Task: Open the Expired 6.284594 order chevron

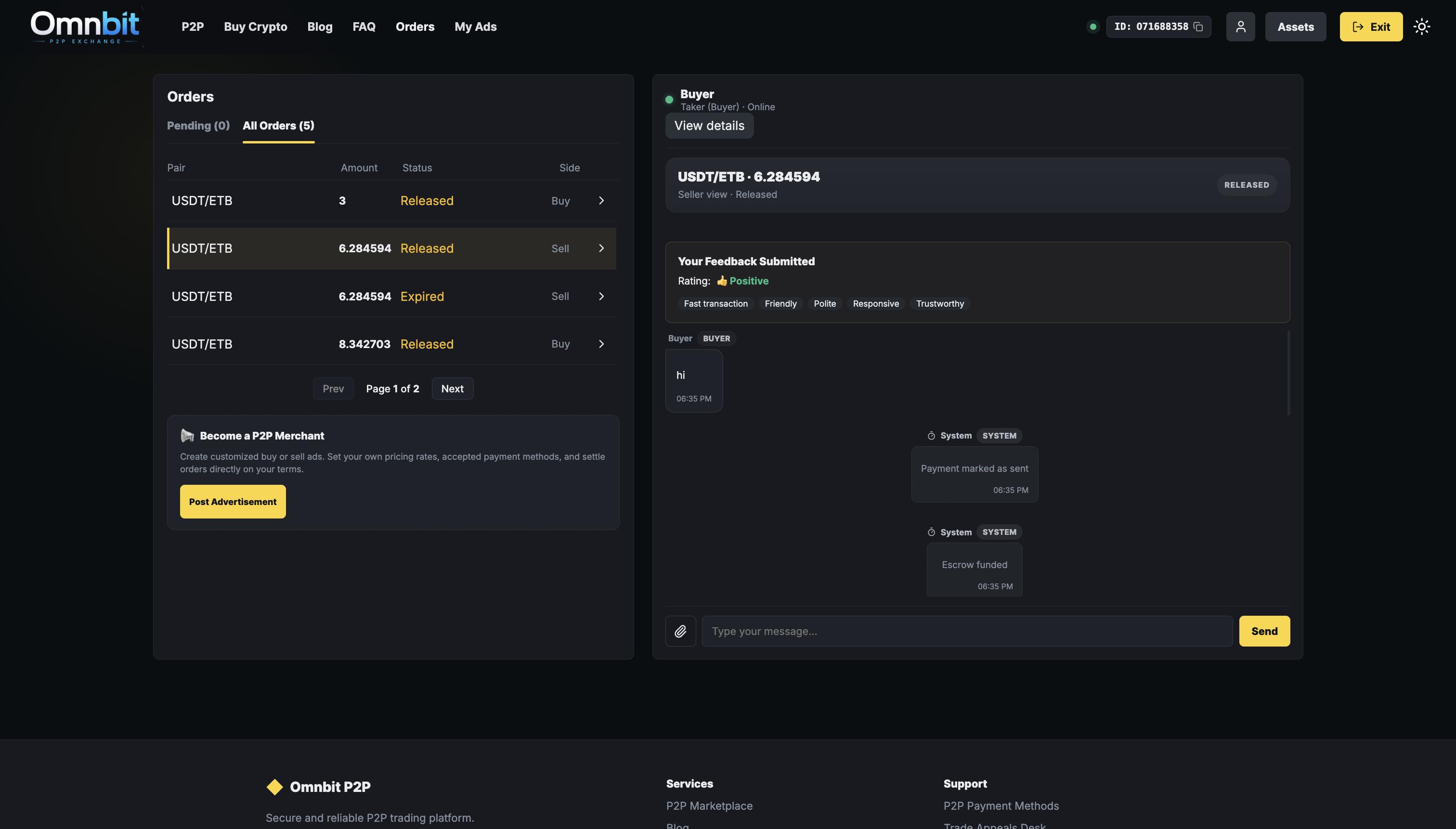Action: point(601,296)
